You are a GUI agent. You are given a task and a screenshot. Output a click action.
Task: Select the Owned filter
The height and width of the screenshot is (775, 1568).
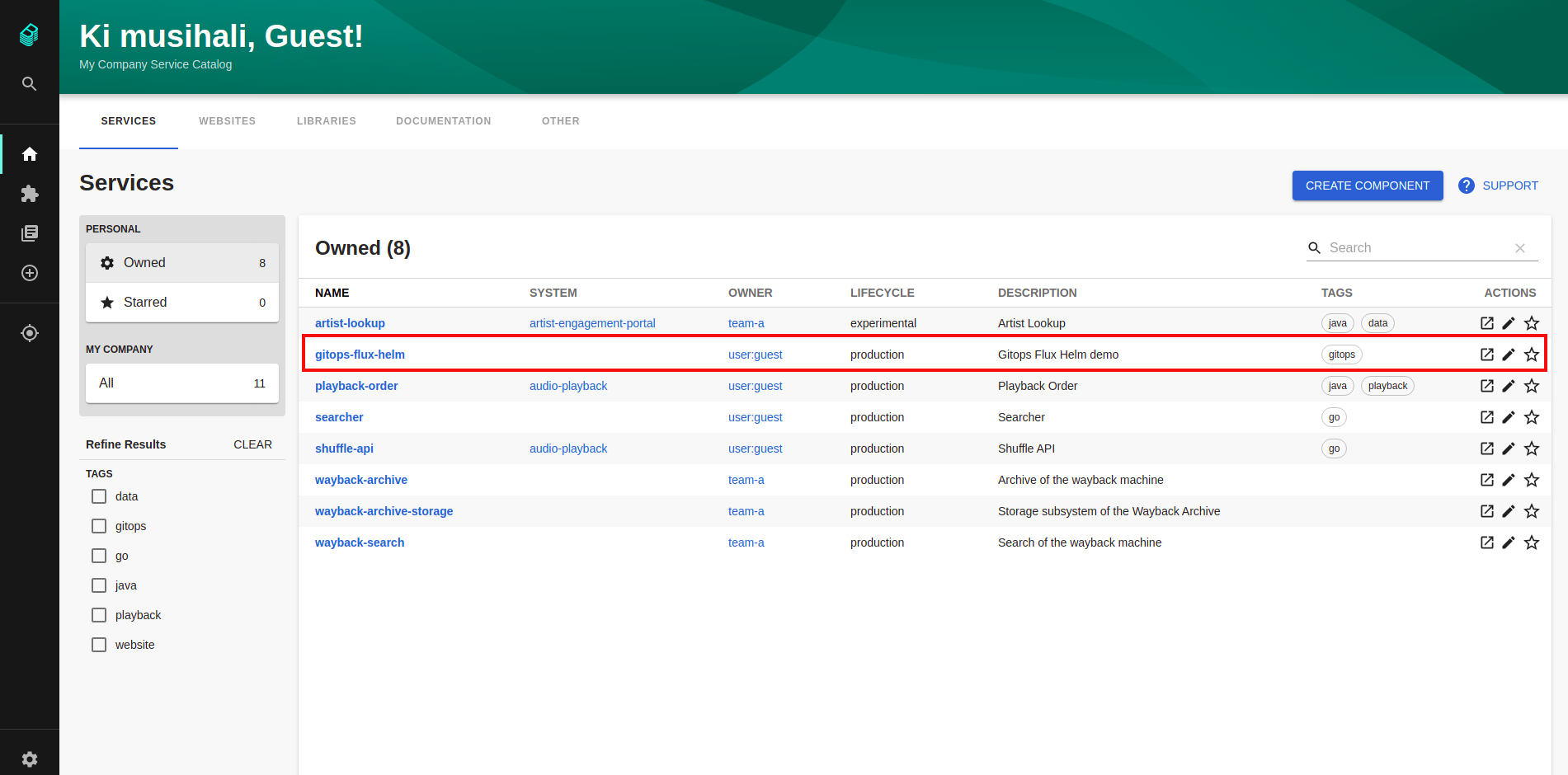pos(182,263)
